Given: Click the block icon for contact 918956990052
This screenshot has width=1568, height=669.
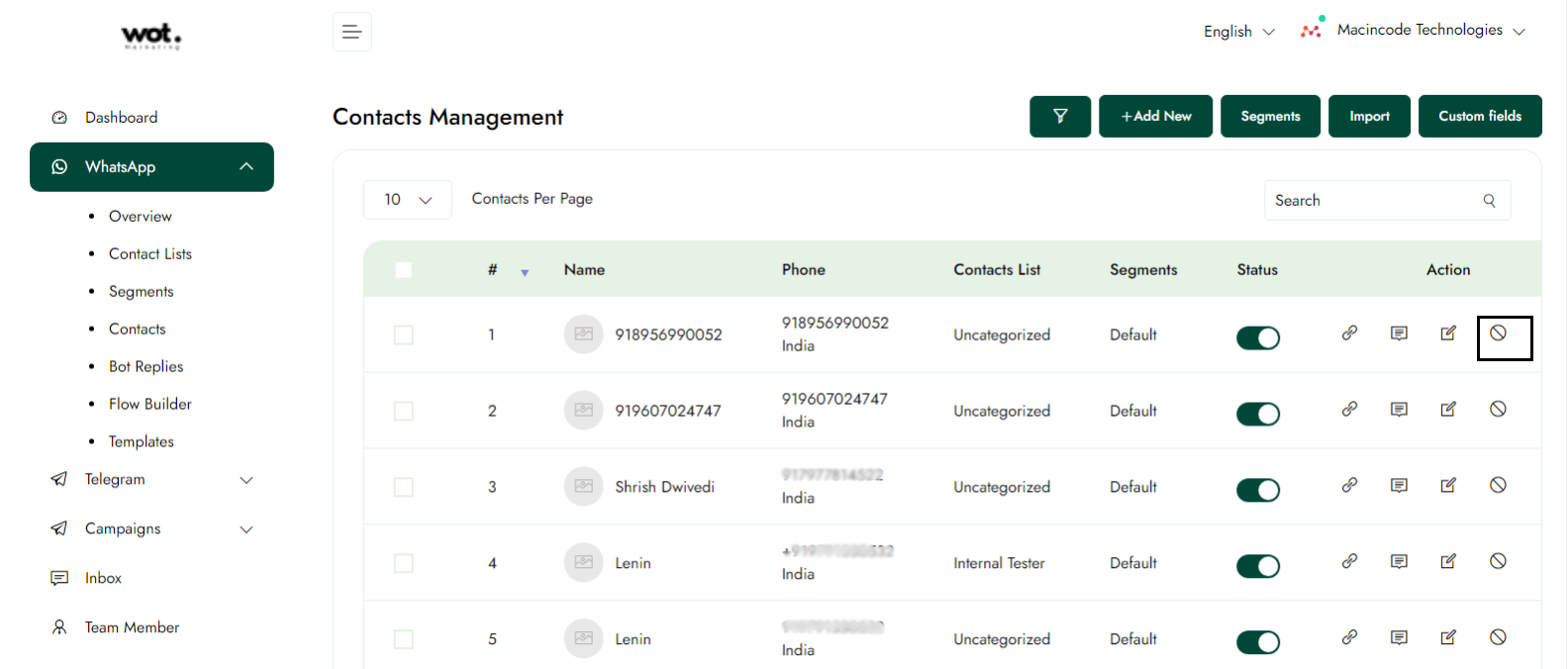Looking at the screenshot, I should click(x=1498, y=334).
